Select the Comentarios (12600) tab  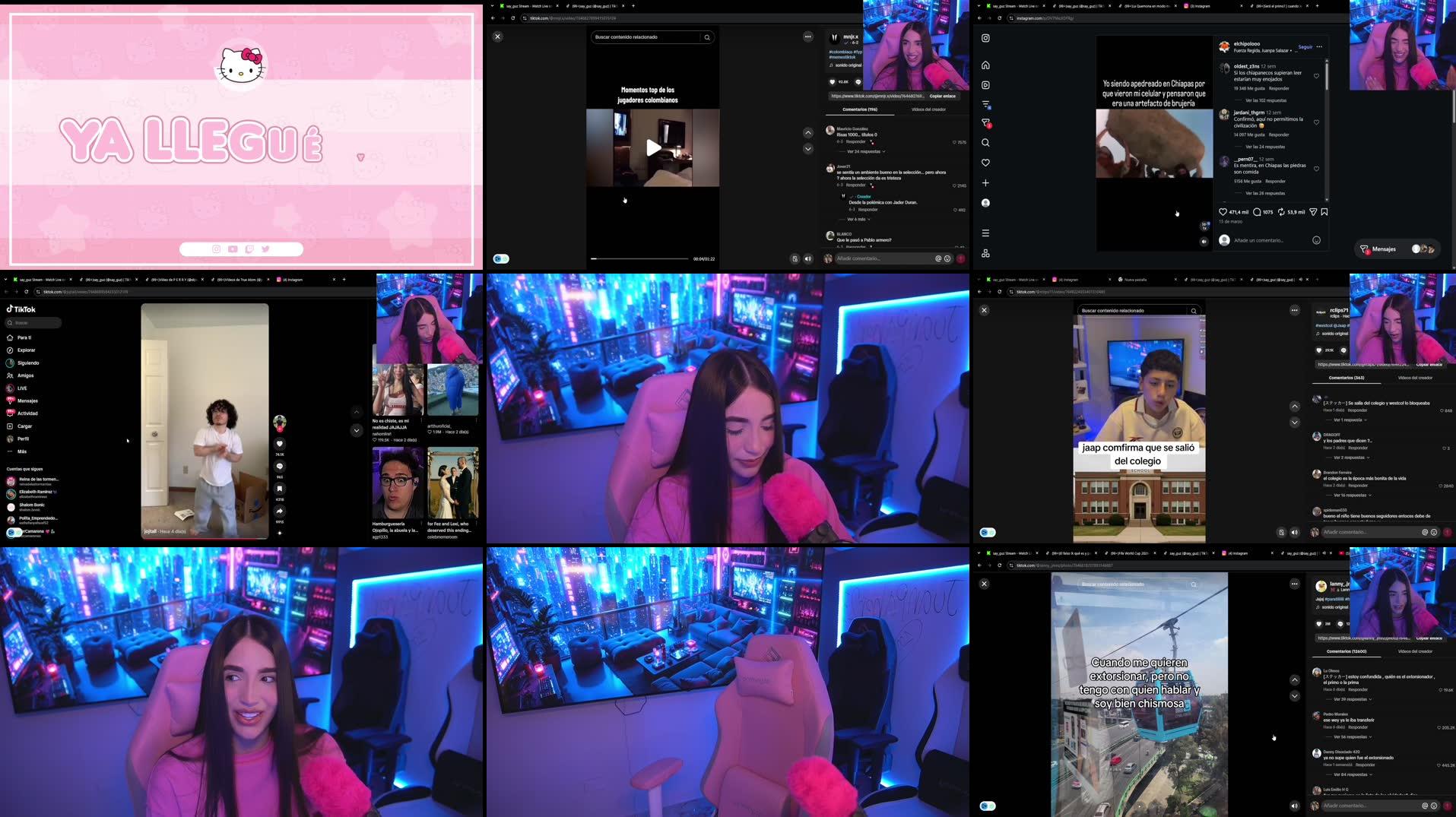1347,651
